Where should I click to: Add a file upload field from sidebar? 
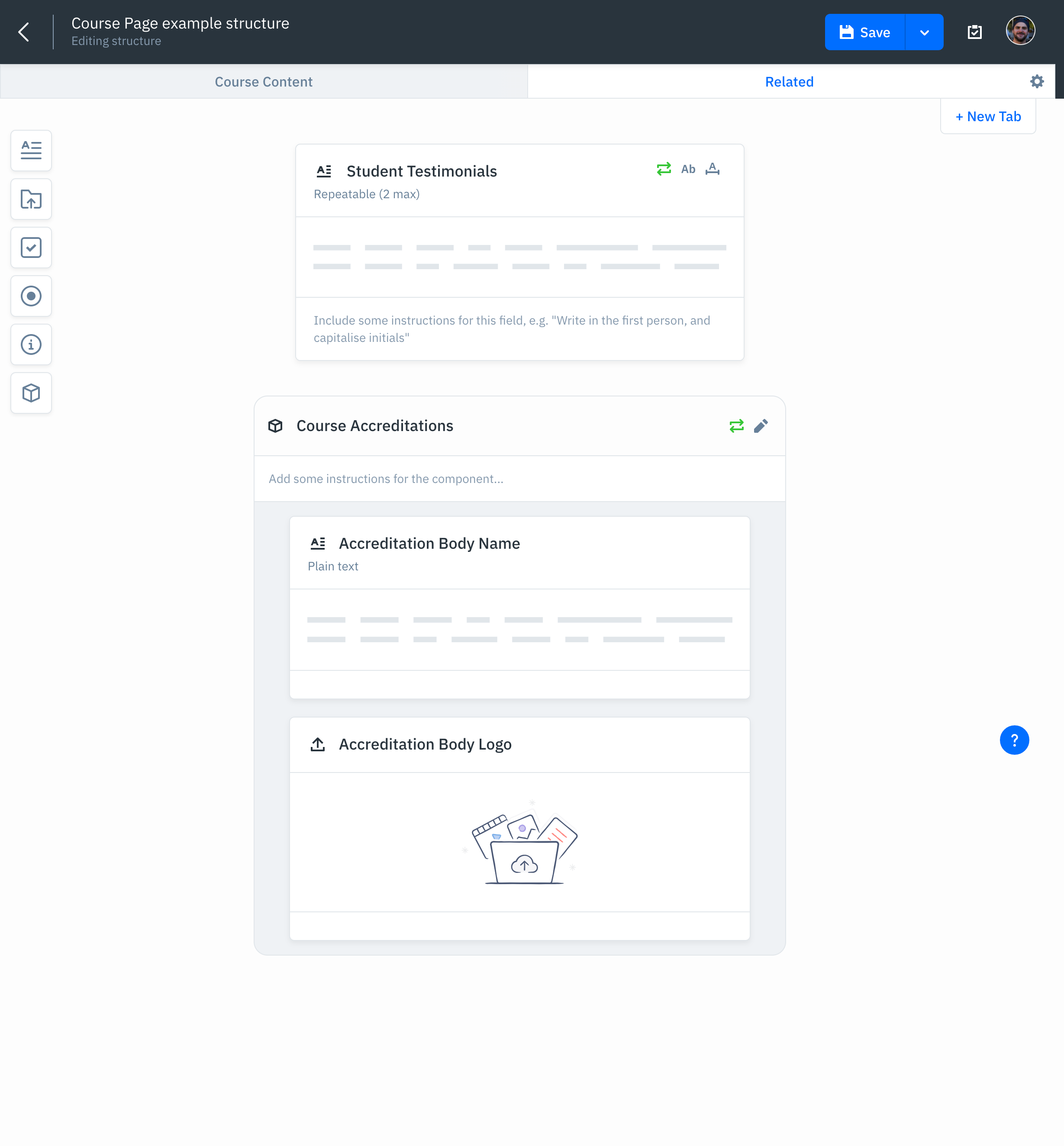[31, 199]
